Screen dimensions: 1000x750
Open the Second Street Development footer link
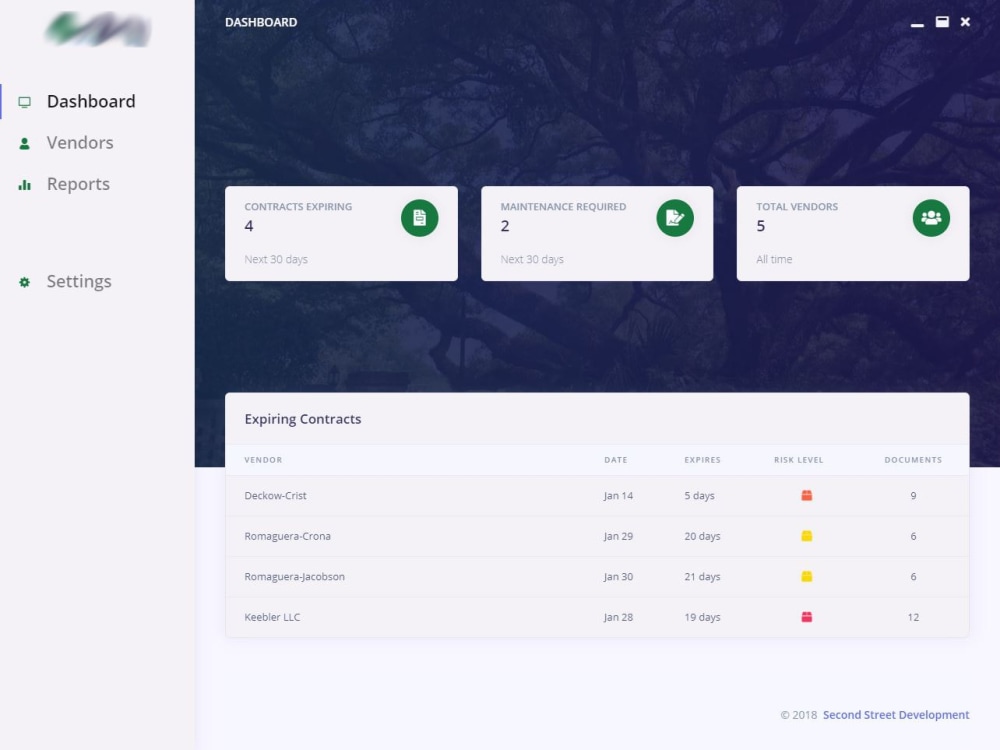pos(895,715)
